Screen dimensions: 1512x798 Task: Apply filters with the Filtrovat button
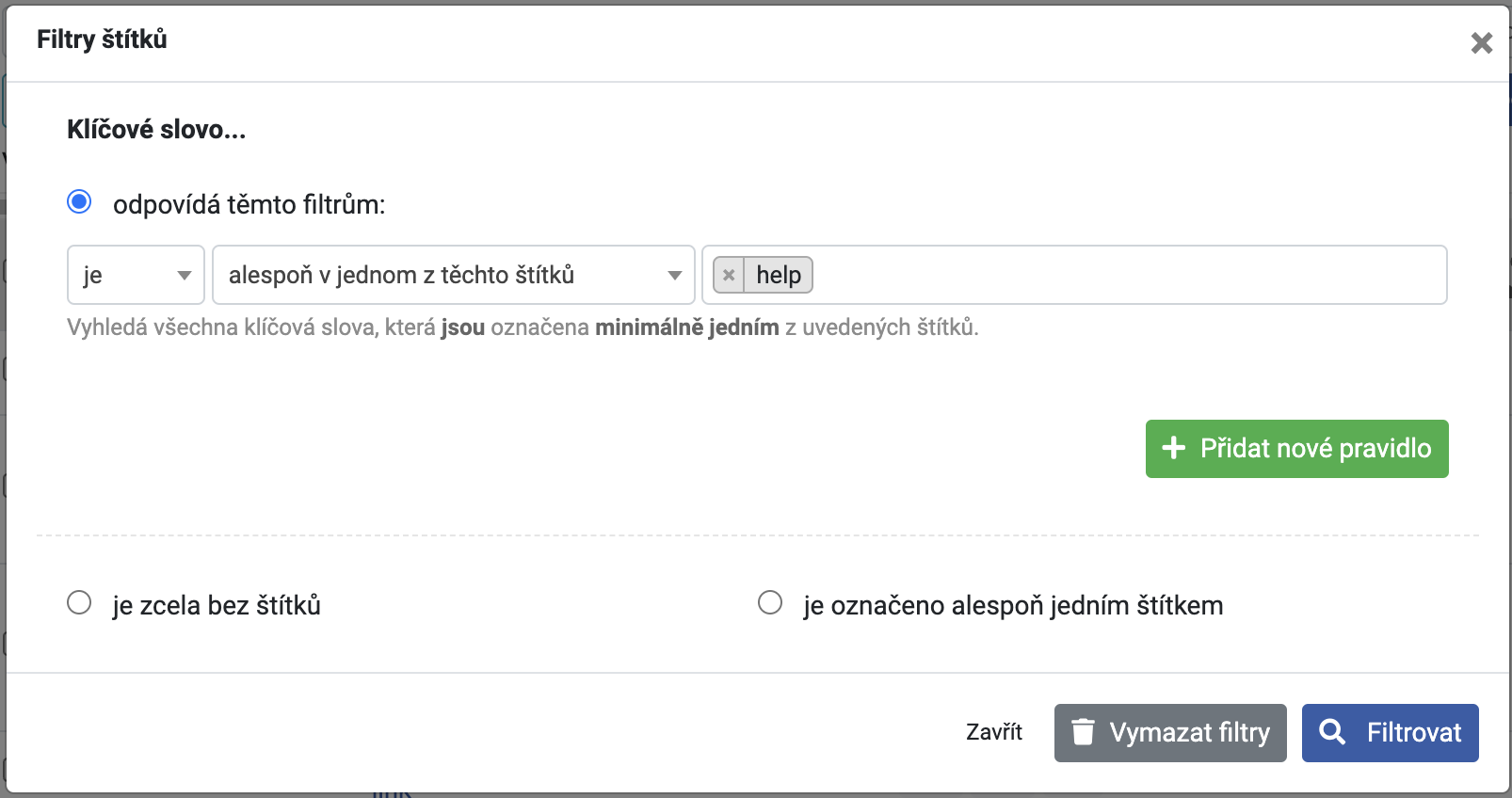pos(1390,733)
